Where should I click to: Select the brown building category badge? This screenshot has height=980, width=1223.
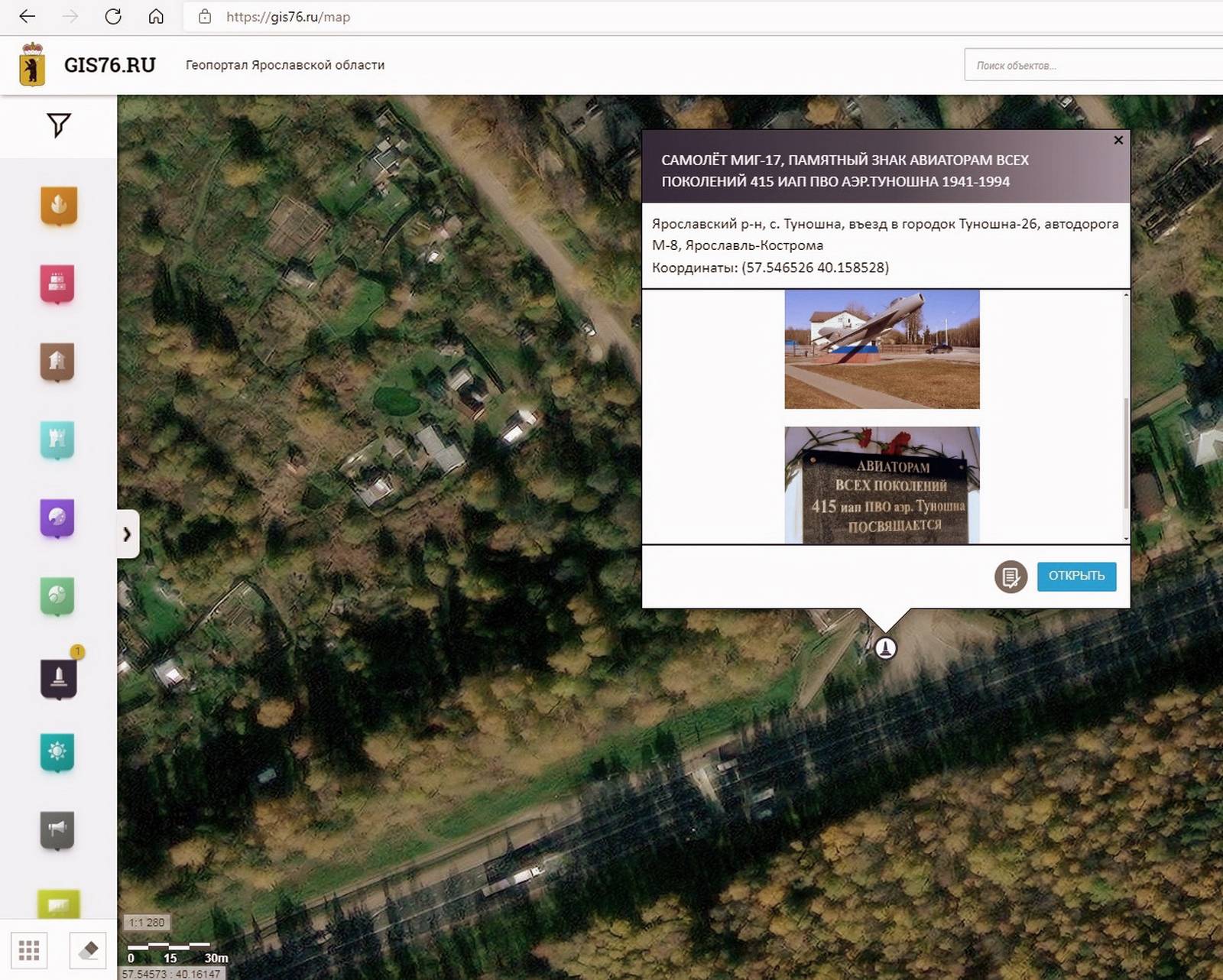(57, 362)
